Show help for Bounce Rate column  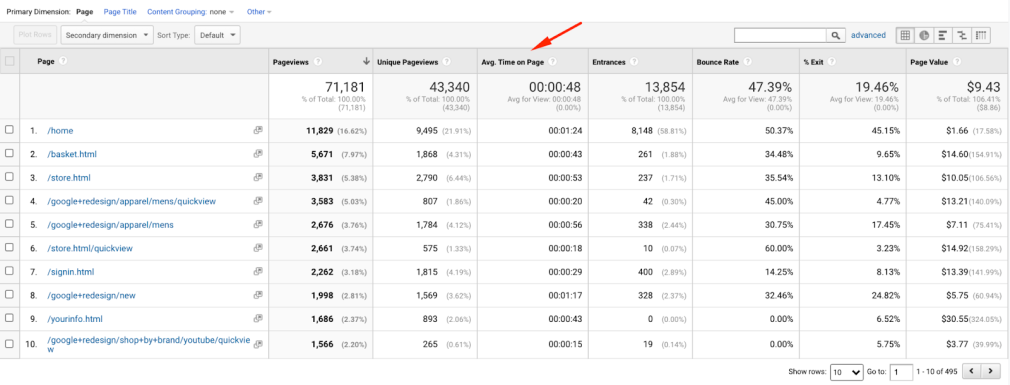pyautogui.click(x=747, y=62)
